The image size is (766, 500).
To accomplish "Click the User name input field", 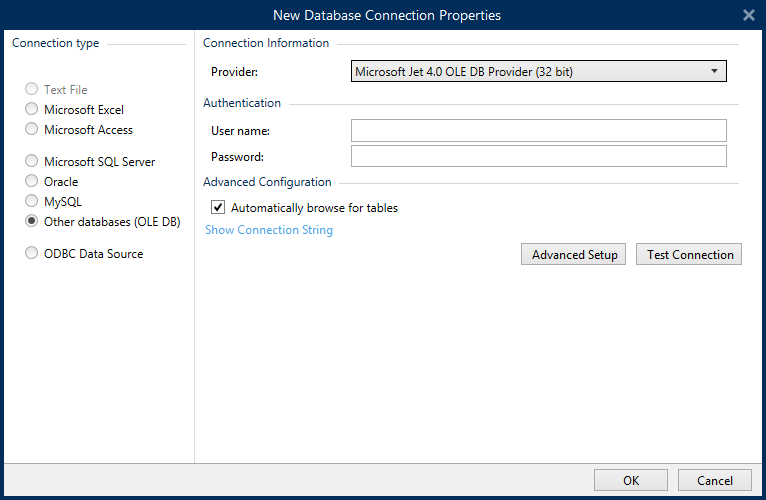I will (x=538, y=131).
